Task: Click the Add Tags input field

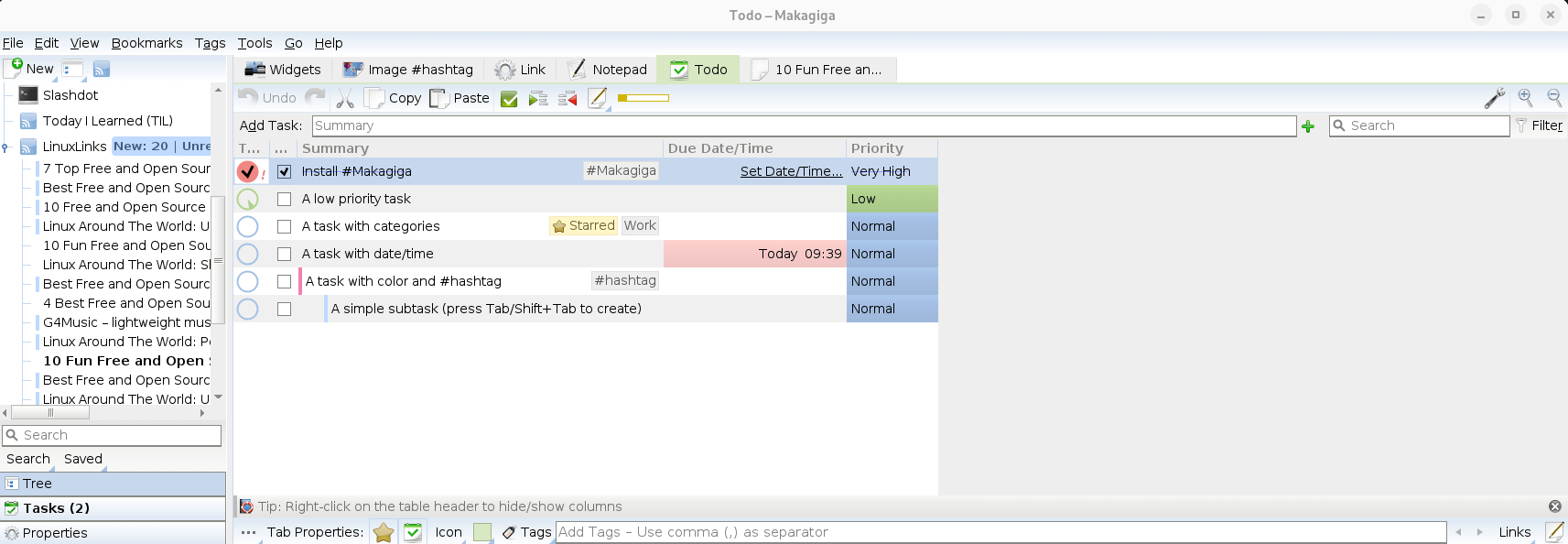Action: click(x=1001, y=532)
